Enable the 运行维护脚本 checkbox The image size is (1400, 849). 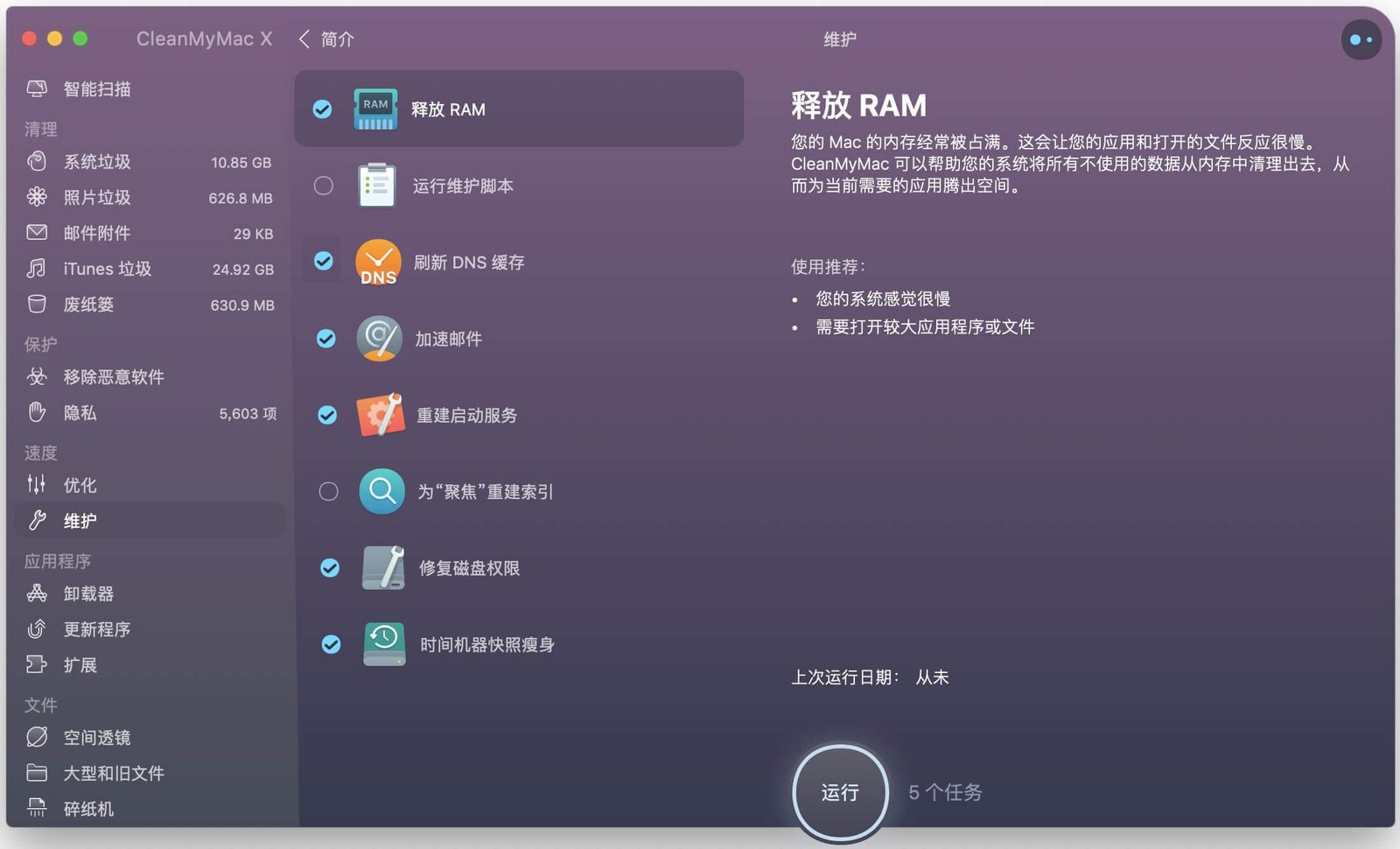point(324,186)
